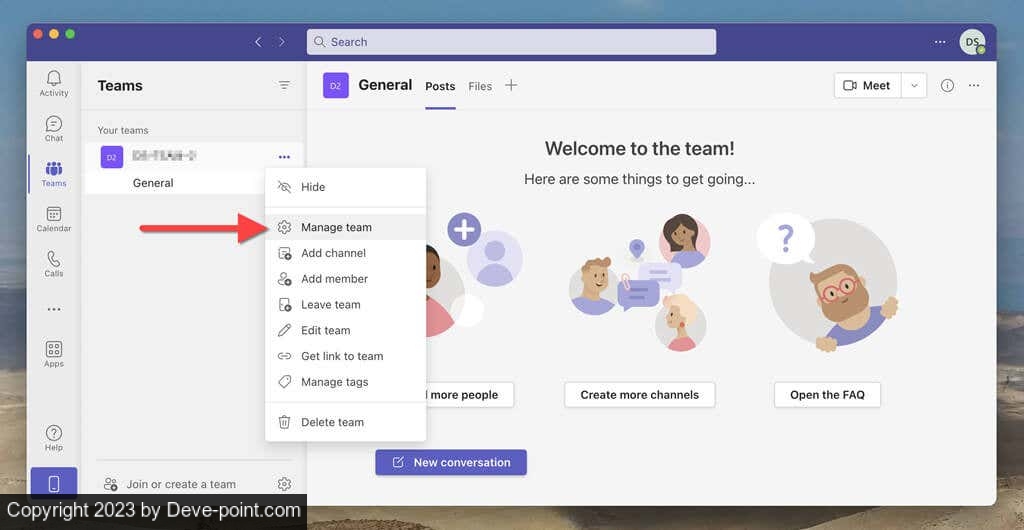This screenshot has height=530, width=1024.
Task: Click the Search field
Action: pos(511,42)
